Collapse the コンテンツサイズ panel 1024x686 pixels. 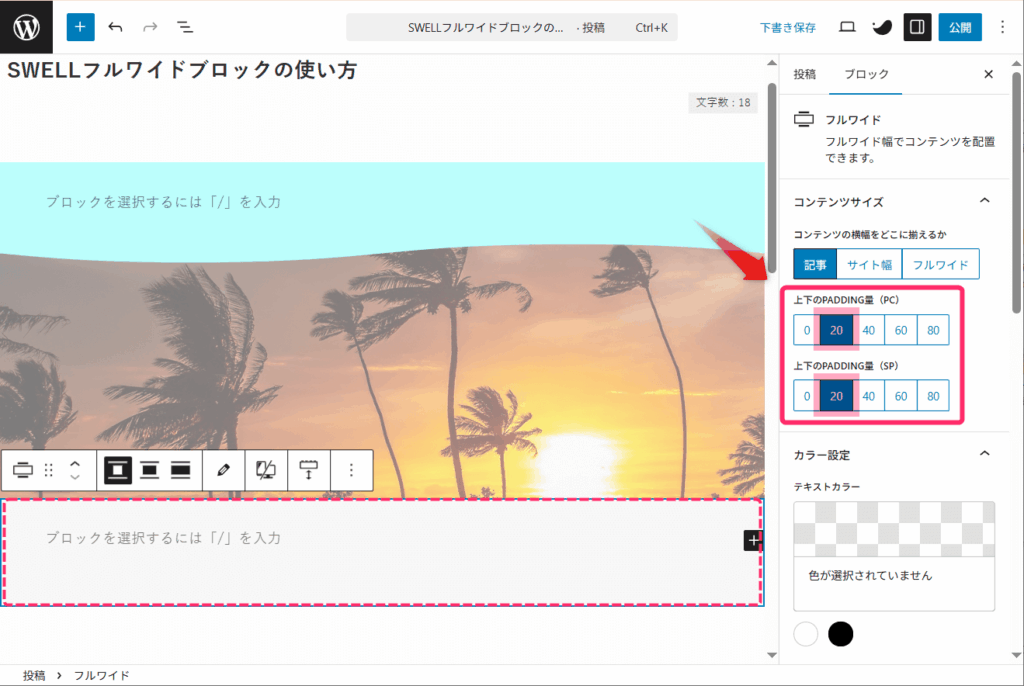point(985,201)
